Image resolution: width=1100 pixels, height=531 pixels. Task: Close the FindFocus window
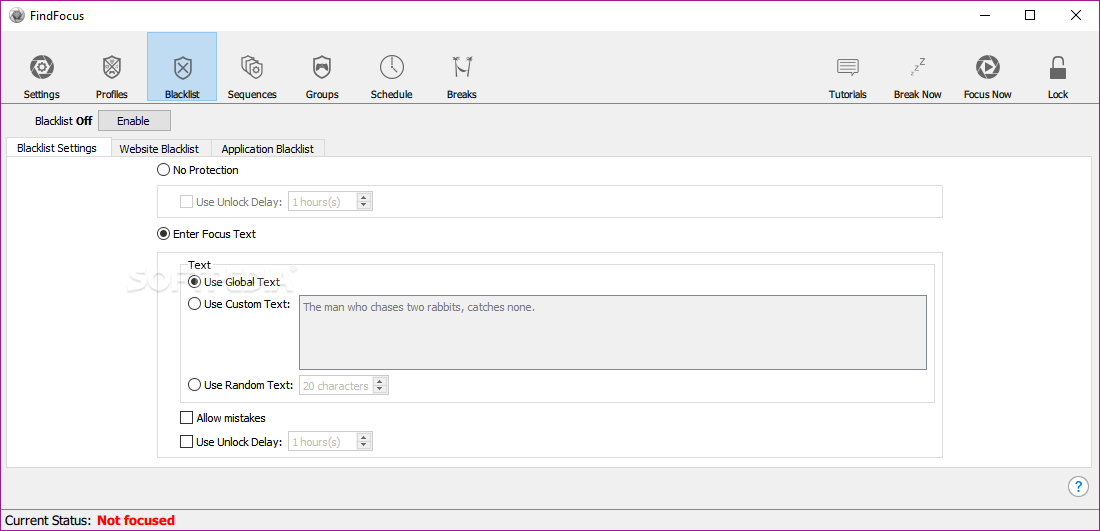click(1075, 15)
